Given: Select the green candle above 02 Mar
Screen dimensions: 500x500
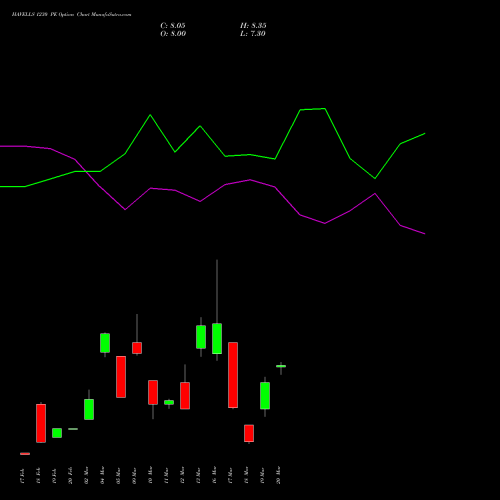Looking at the screenshot, I should click(89, 409).
